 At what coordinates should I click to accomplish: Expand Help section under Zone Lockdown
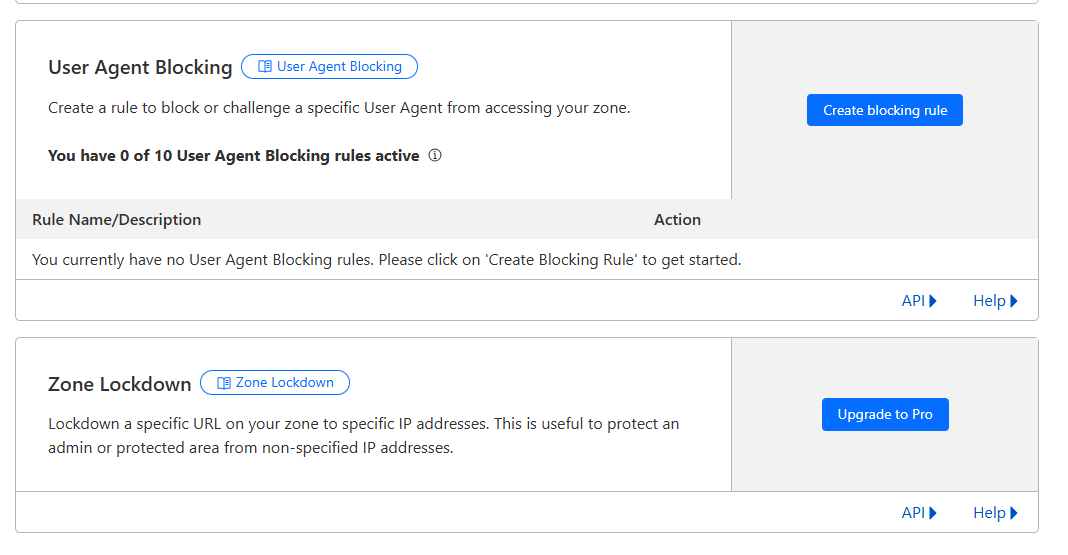click(995, 513)
